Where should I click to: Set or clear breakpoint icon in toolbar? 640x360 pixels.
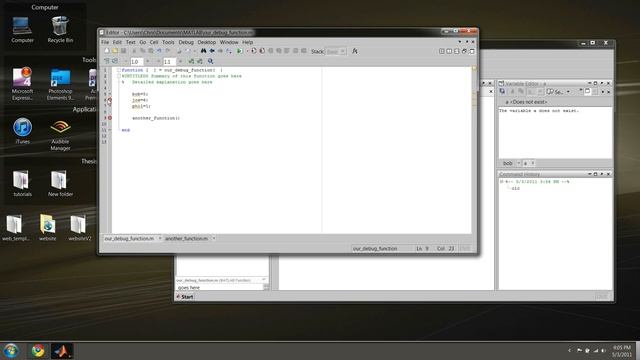click(x=254, y=51)
